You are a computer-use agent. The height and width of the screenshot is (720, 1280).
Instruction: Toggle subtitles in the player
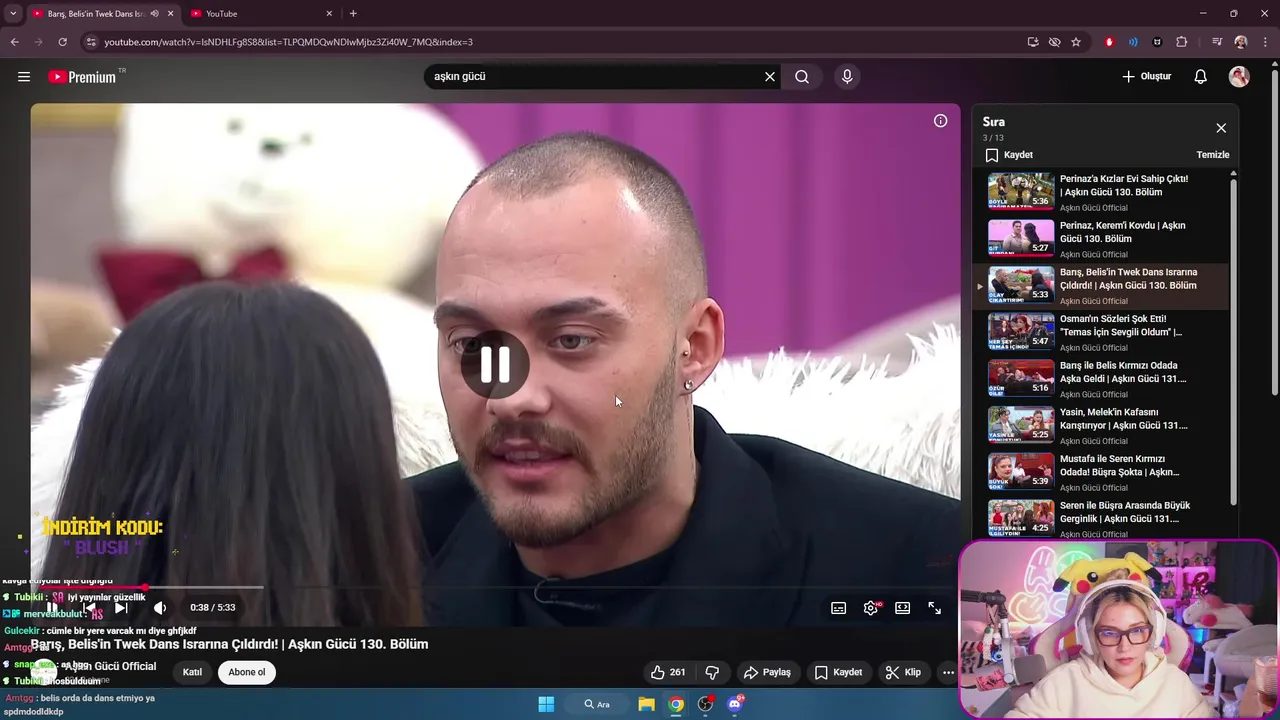coord(839,608)
